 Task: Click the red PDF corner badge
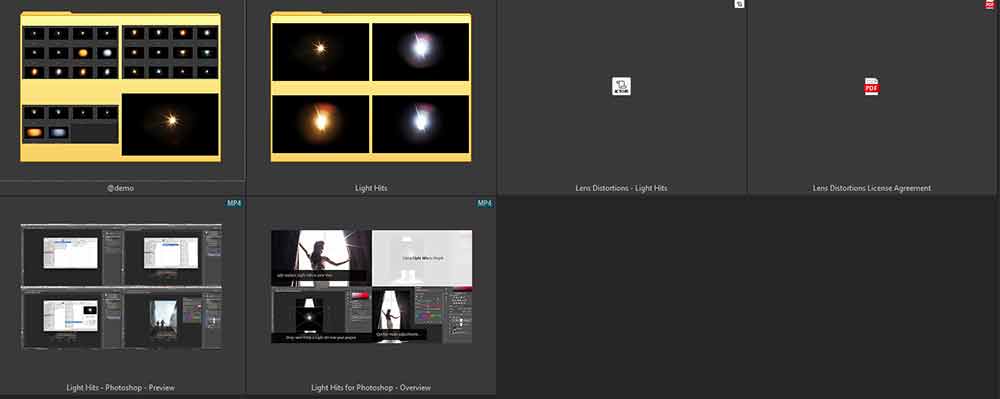tap(990, 4)
